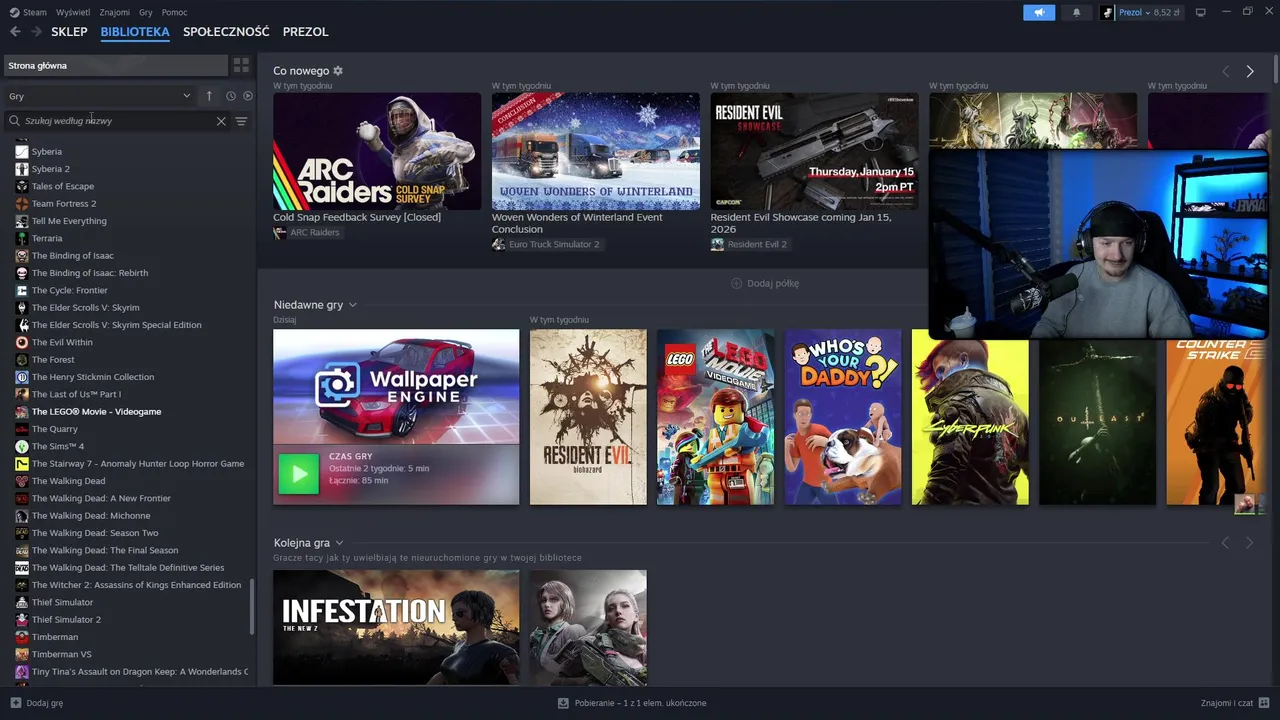1280x720 pixels.
Task: Open the Resident Evil 7 biohazard cover
Action: pyautogui.click(x=588, y=417)
